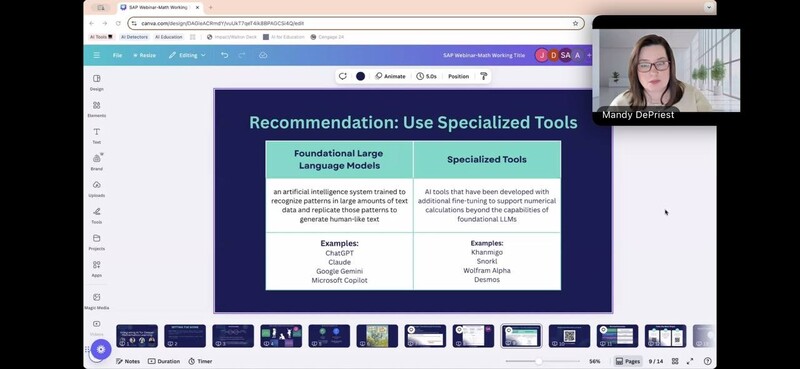
Task: Open the File menu
Action: (x=117, y=55)
